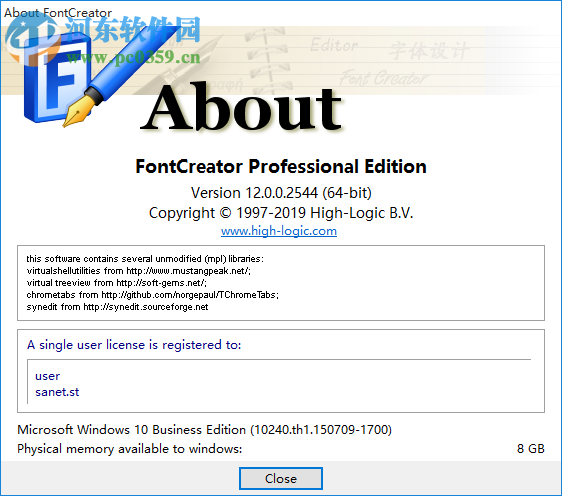Click the virtual treeview soft-gems line
This screenshot has width=562, height=496.
116,283
